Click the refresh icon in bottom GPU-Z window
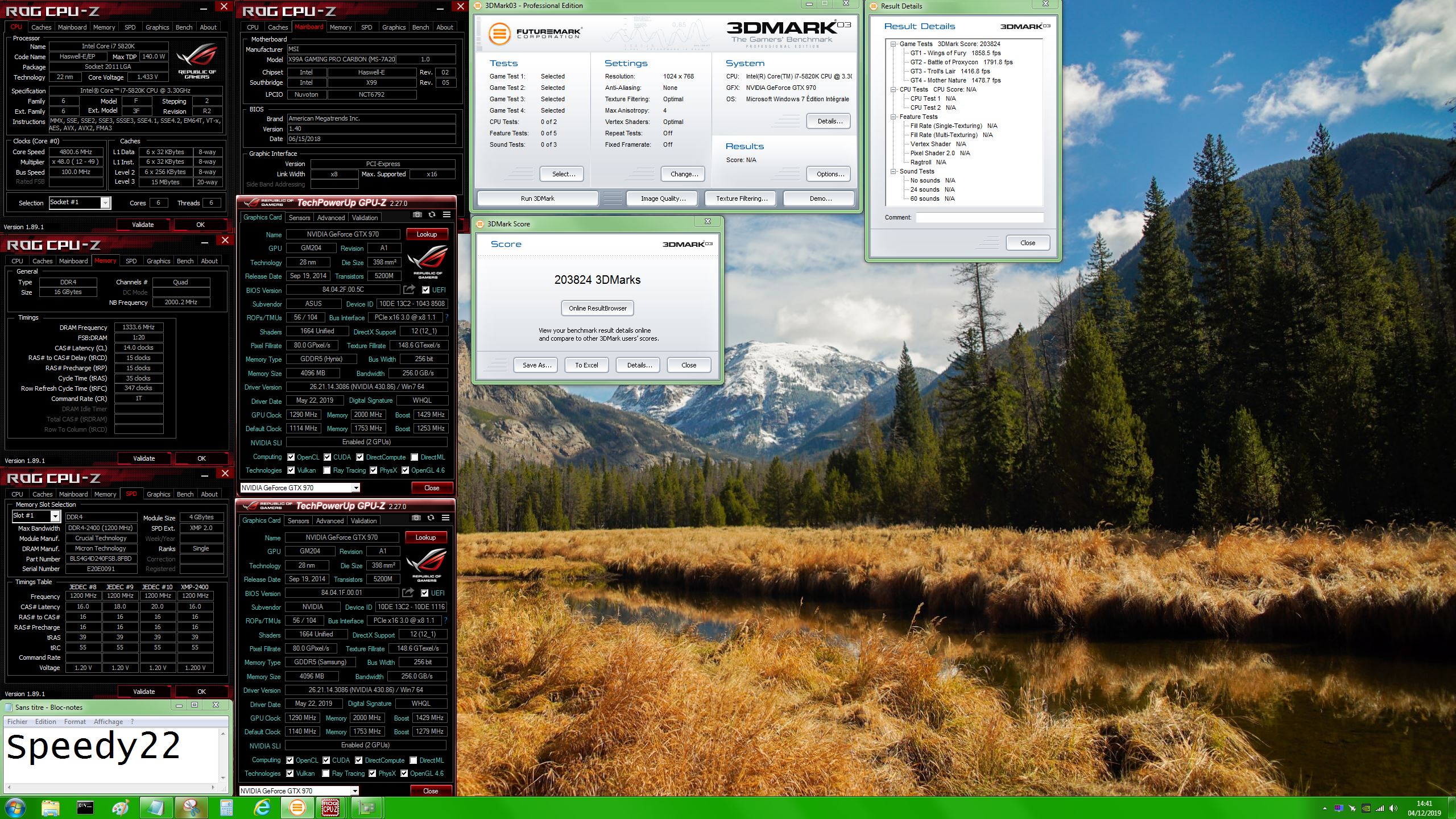This screenshot has height=819, width=1456. (x=431, y=518)
